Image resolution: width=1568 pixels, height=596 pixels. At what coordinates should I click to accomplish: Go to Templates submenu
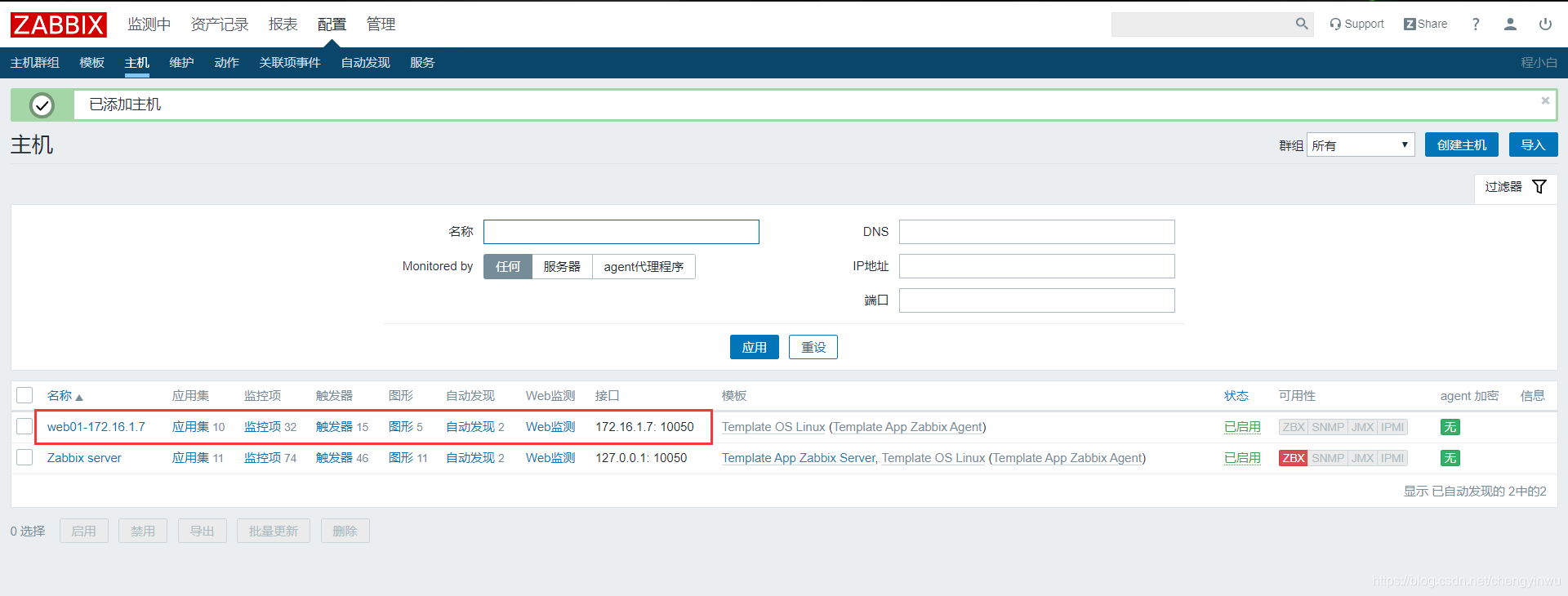point(92,63)
